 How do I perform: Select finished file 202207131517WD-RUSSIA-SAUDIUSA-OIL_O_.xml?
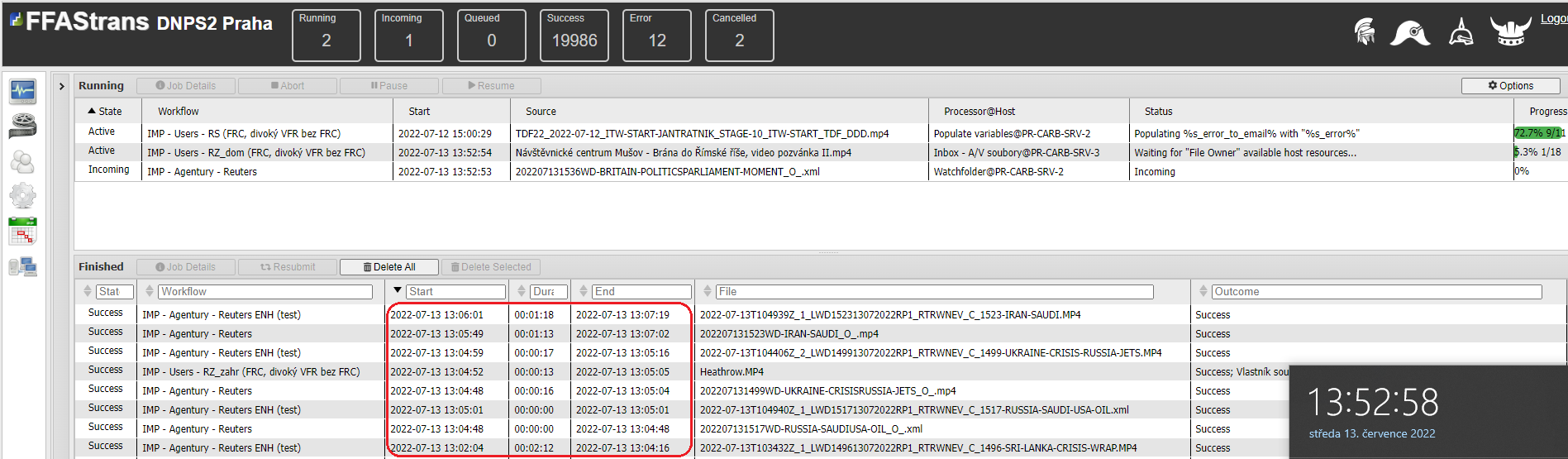pyautogui.click(x=811, y=429)
